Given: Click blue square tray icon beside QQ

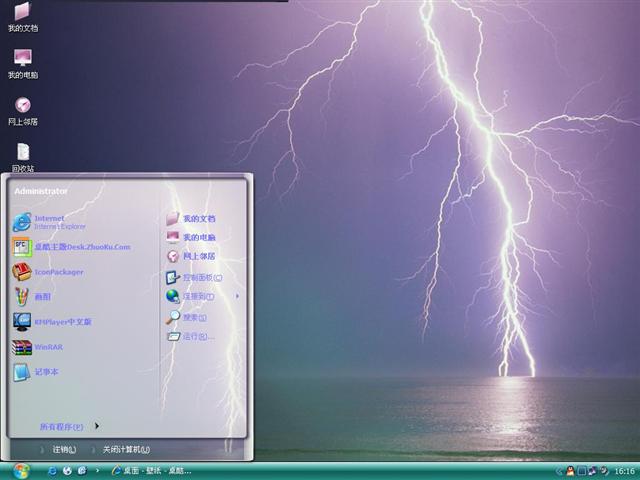Looking at the screenshot, I should (582, 471).
